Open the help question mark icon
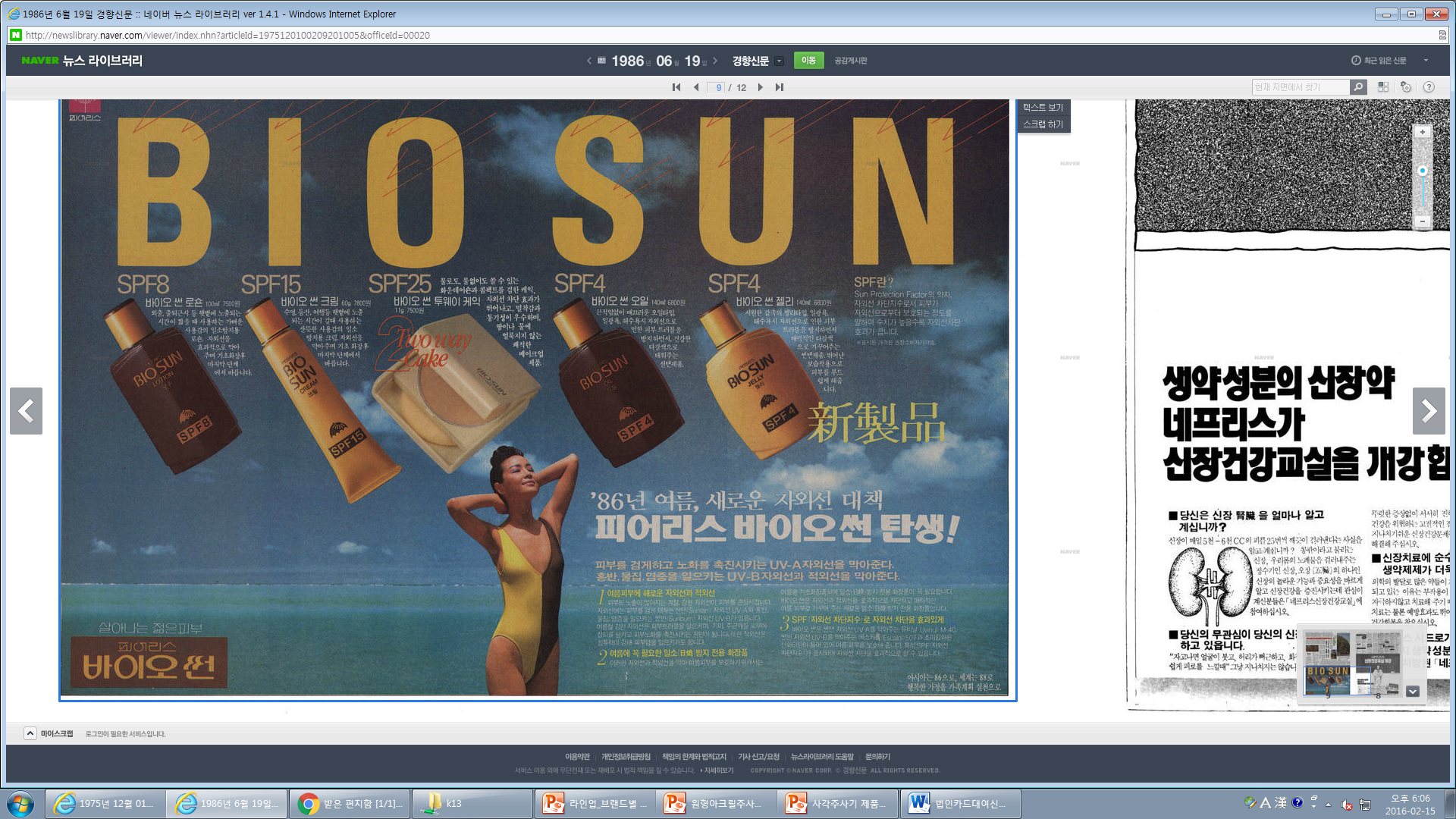The width and height of the screenshot is (1456, 819). click(1429, 87)
